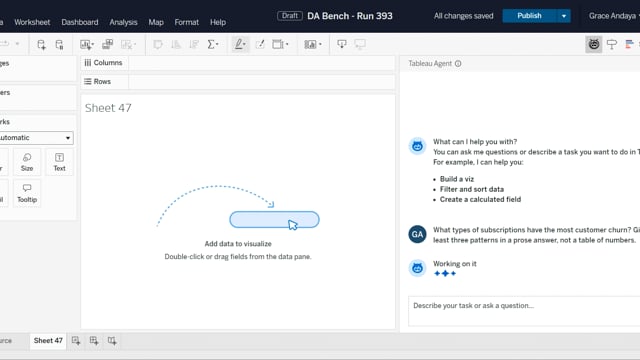
Task: Click the Size button on Marks card
Action: tap(27, 162)
